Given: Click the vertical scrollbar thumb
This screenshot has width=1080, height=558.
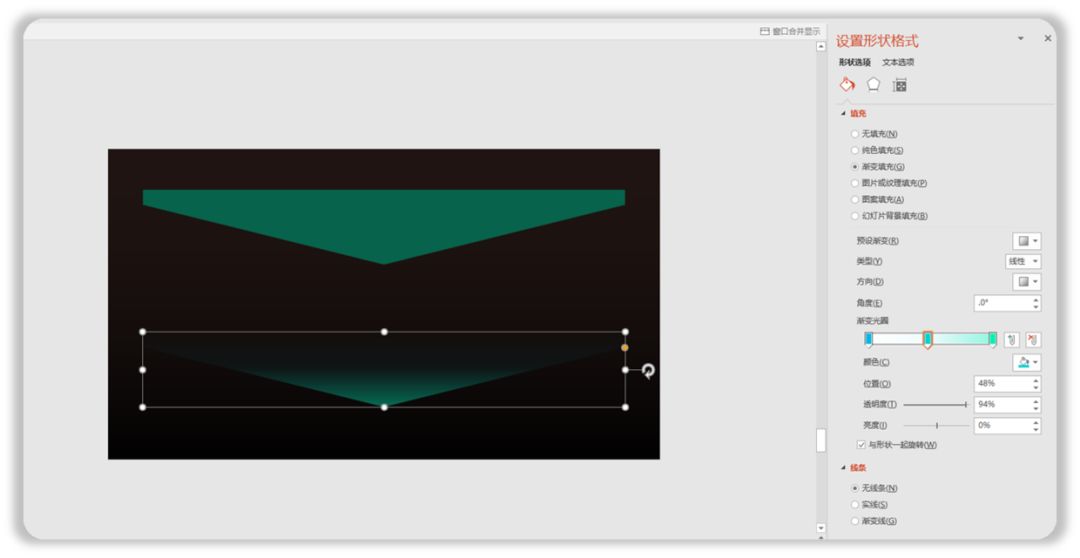Looking at the screenshot, I should [820, 440].
